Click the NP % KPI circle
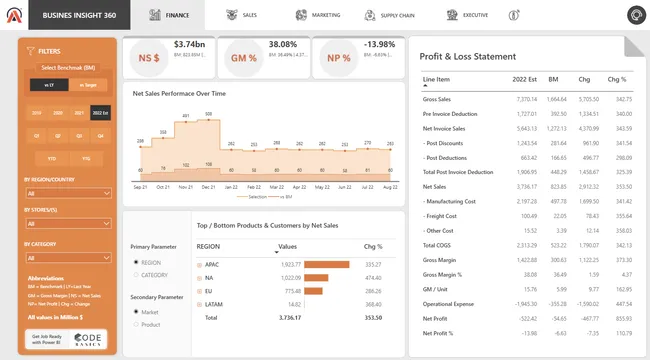 click(x=339, y=58)
